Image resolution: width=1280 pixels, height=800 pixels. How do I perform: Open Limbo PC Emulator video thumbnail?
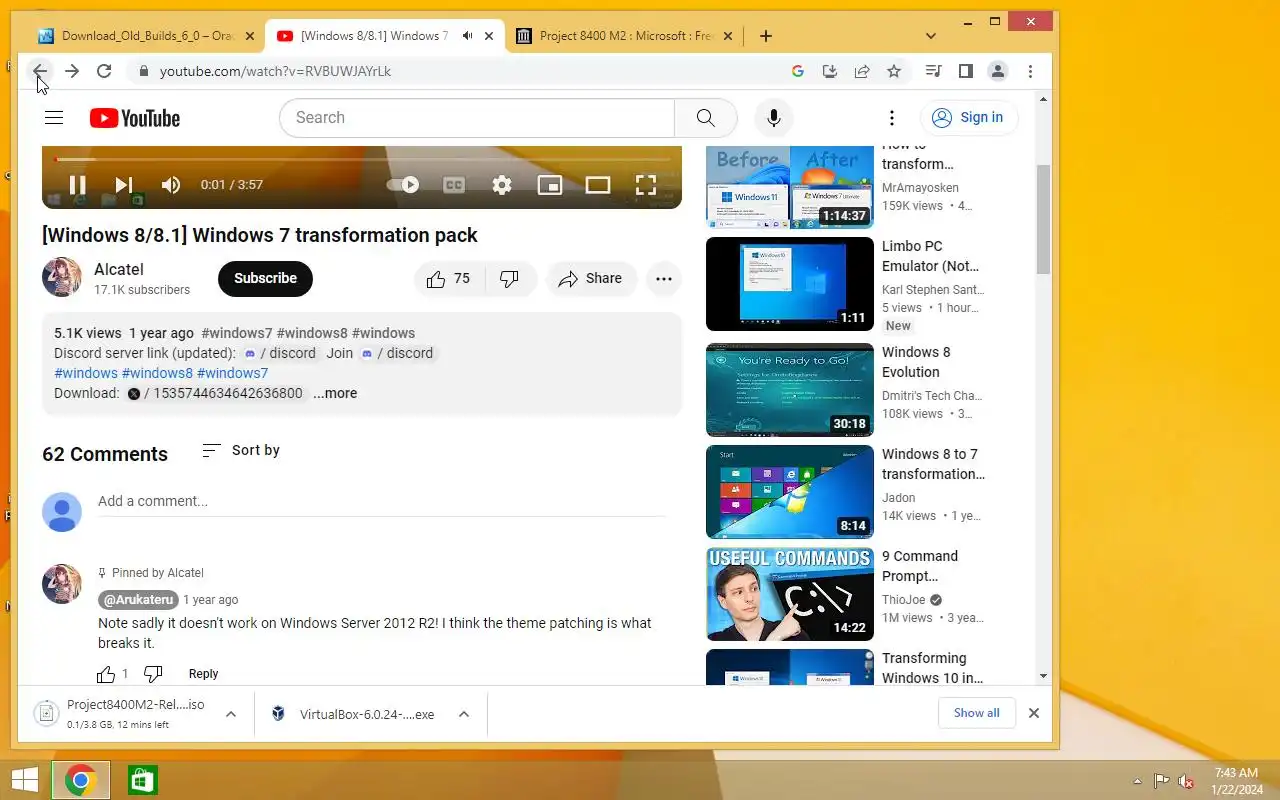790,284
